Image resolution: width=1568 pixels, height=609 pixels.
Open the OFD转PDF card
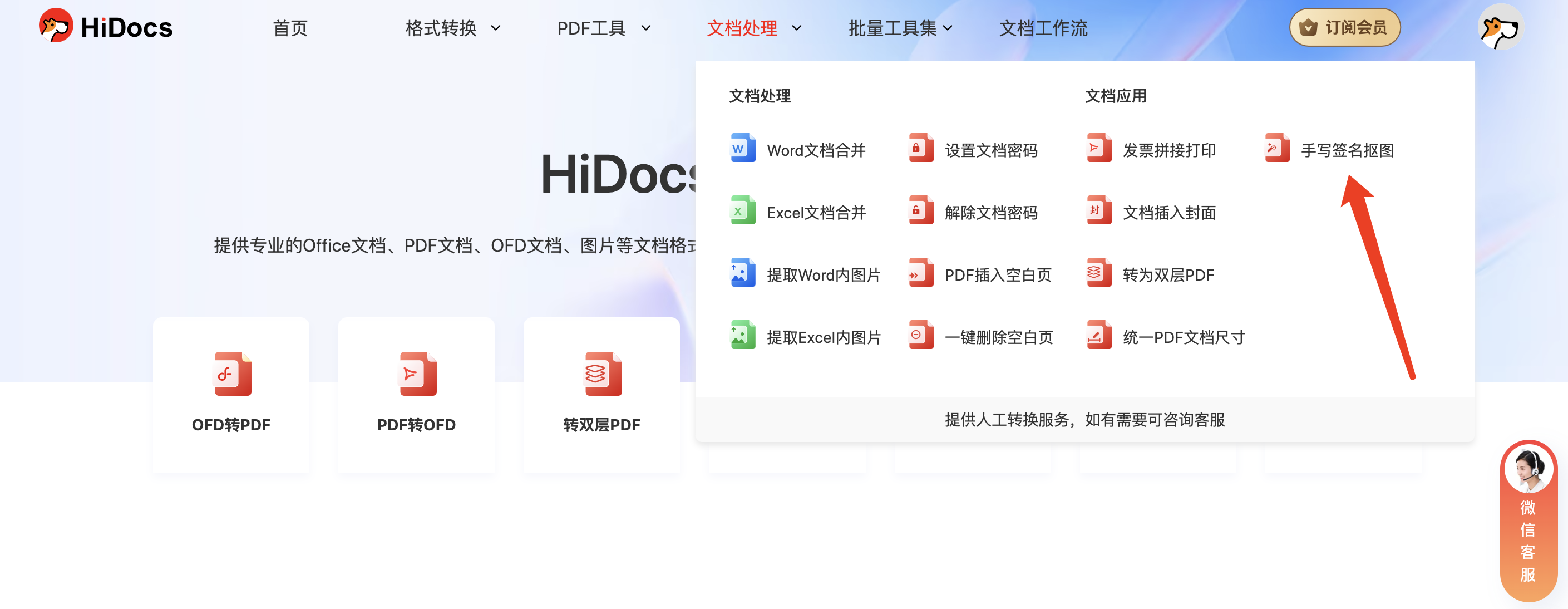coord(231,394)
